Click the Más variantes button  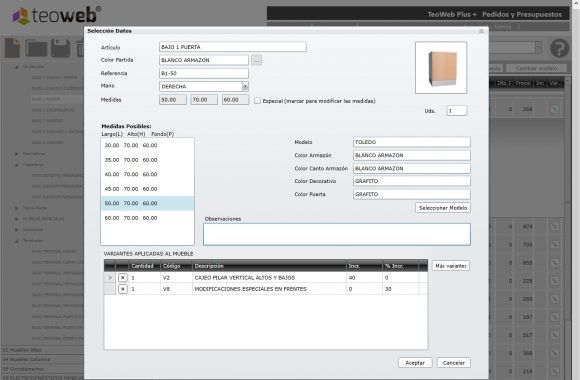click(451, 266)
